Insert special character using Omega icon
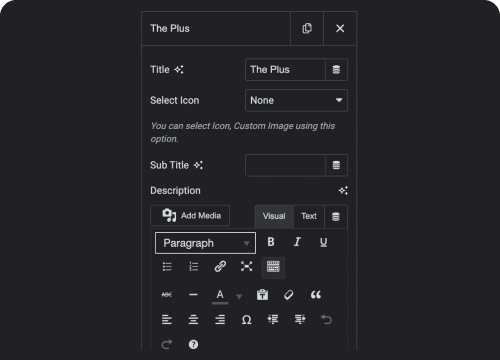Viewport: 500px width, 360px height. 246,320
